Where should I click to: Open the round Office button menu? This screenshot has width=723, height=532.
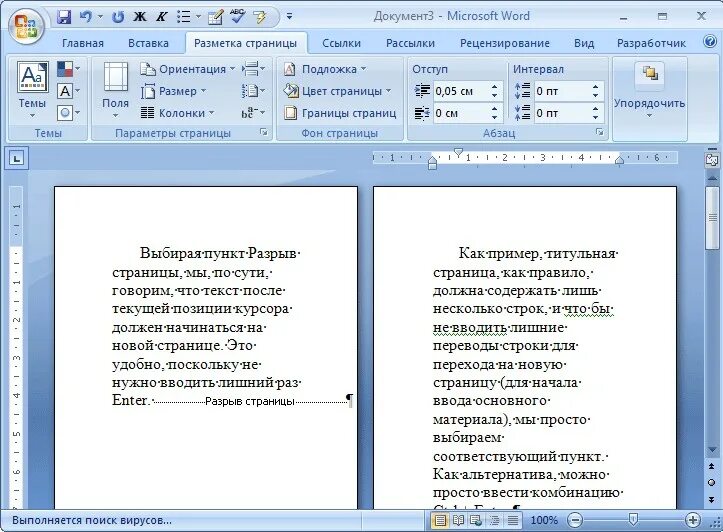coord(26,25)
